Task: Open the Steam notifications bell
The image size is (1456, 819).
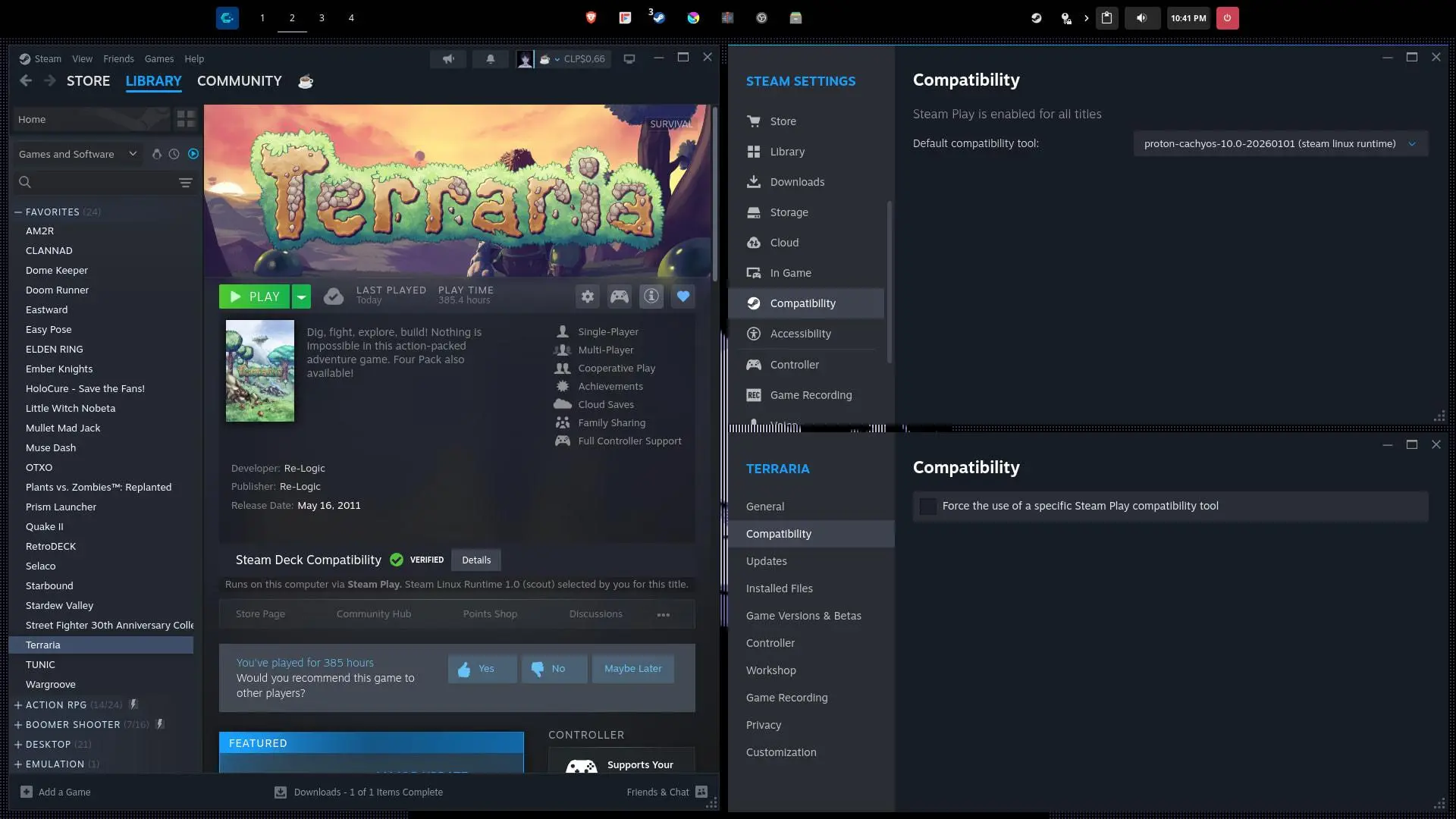Action: click(x=491, y=59)
